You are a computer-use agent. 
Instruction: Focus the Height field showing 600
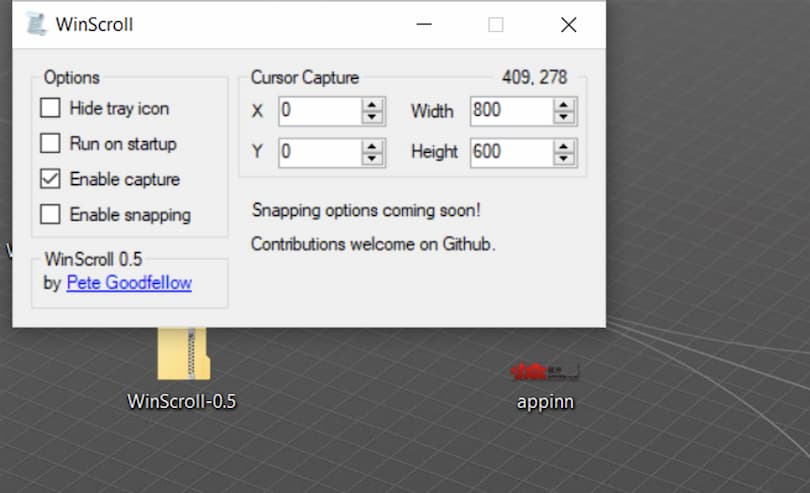tap(510, 152)
